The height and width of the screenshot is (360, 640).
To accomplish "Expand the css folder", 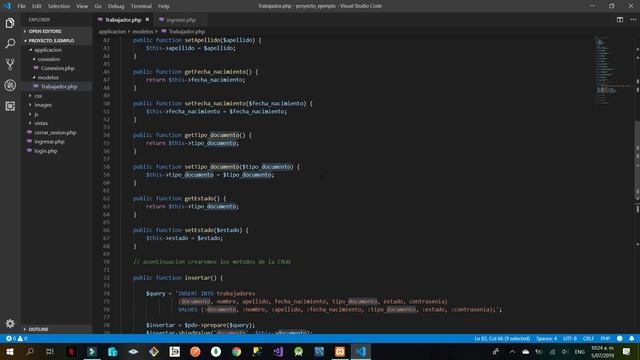I will 56,96.
